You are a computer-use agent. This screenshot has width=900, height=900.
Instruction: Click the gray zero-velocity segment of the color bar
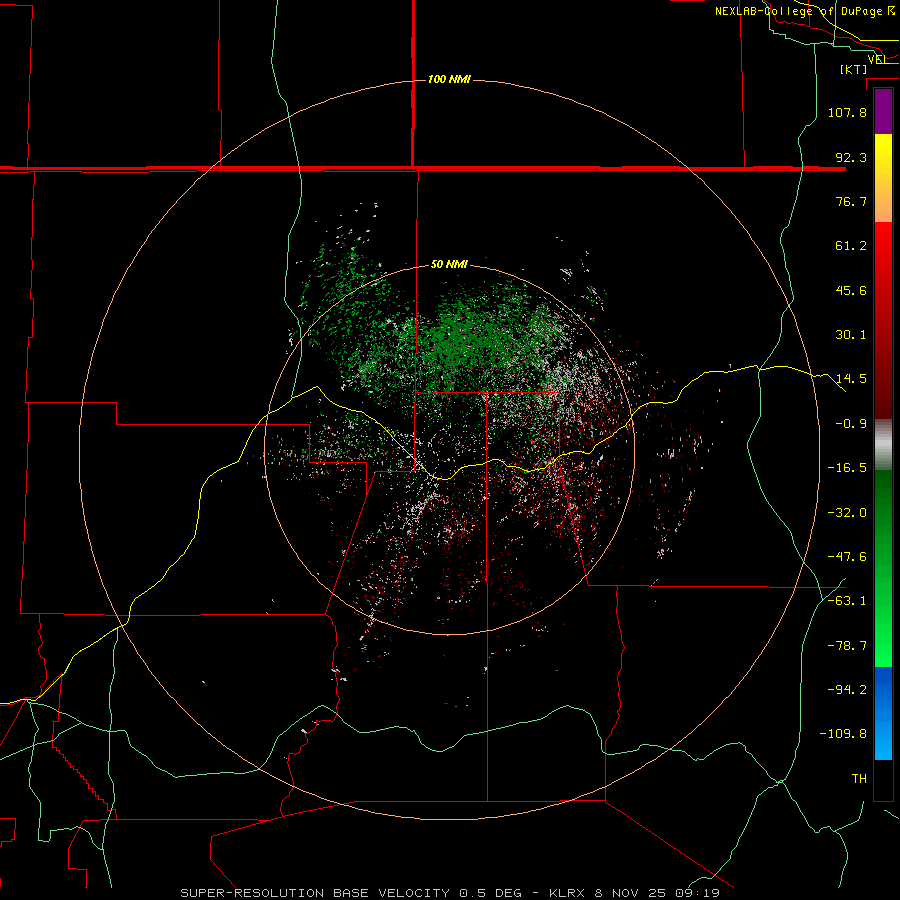[x=883, y=445]
